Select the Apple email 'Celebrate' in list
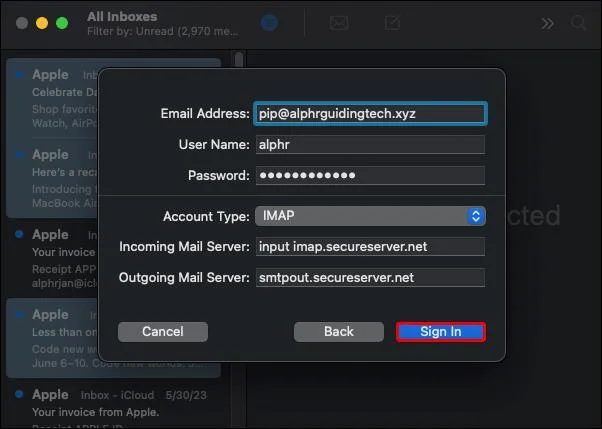 (52, 99)
